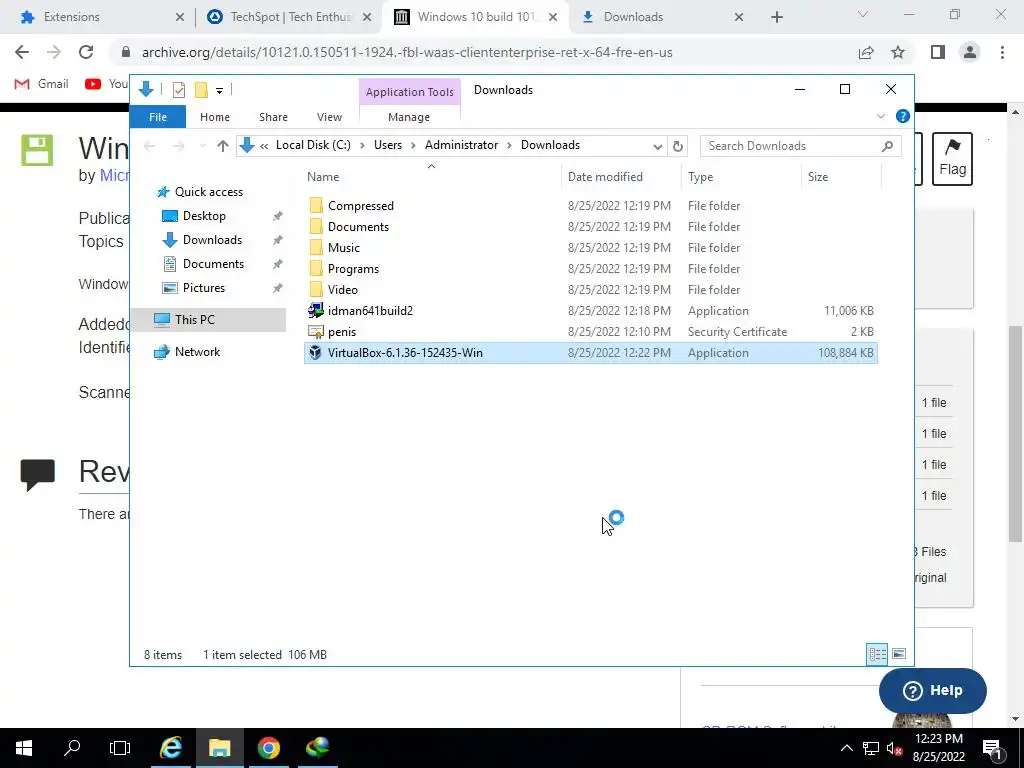Switch to the View ribbon tab
Viewport: 1024px width, 768px height.
[x=329, y=117]
